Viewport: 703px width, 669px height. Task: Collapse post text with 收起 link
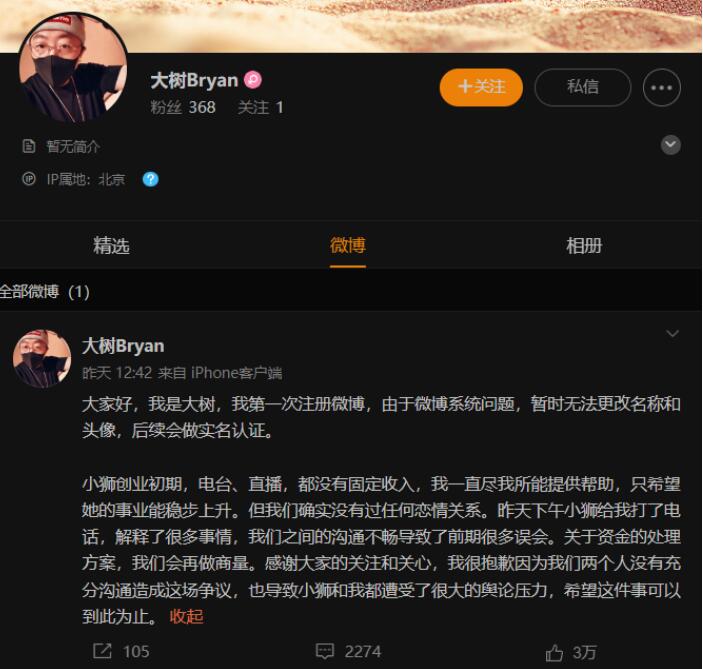187,617
